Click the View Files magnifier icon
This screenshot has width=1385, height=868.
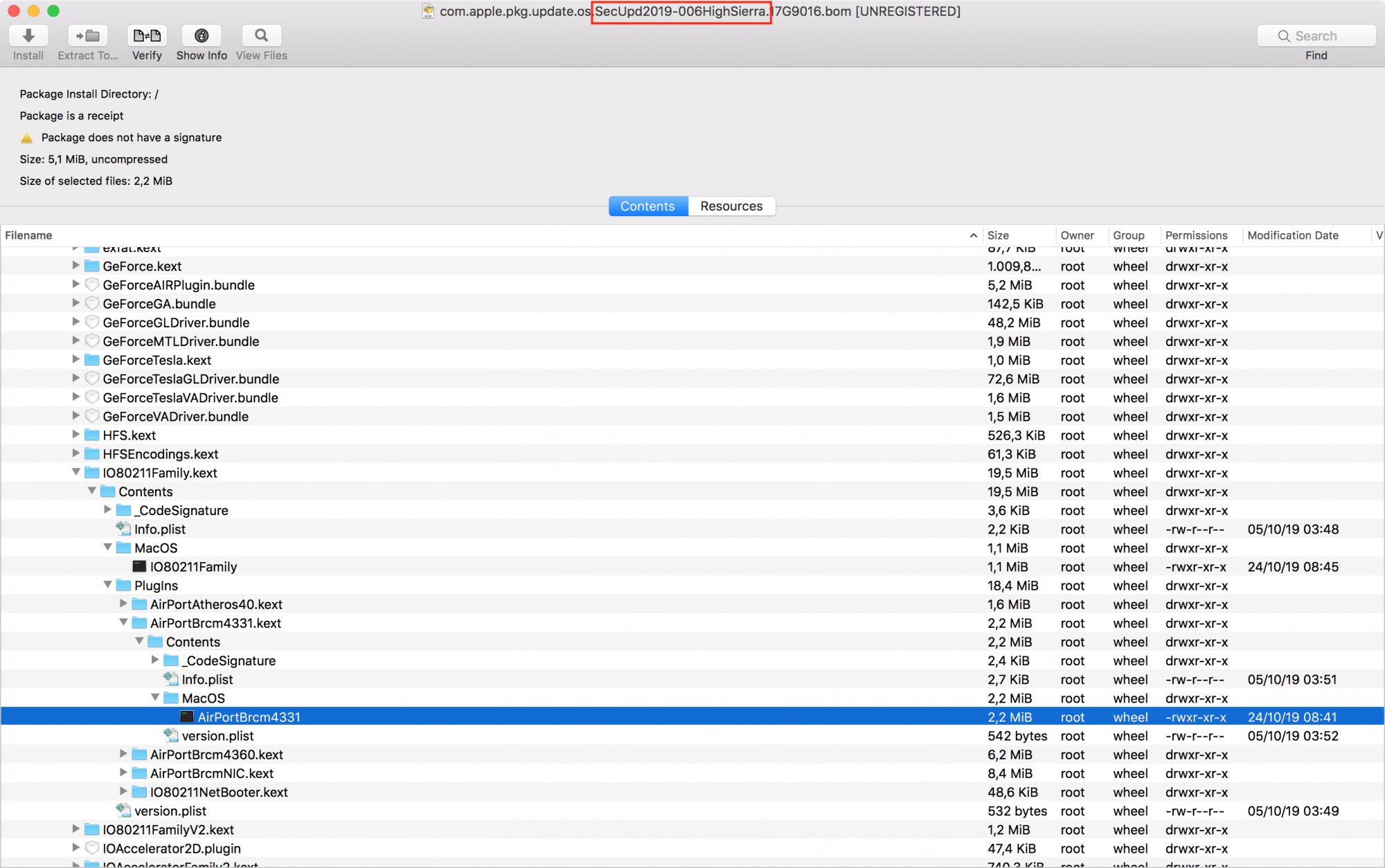click(261, 36)
